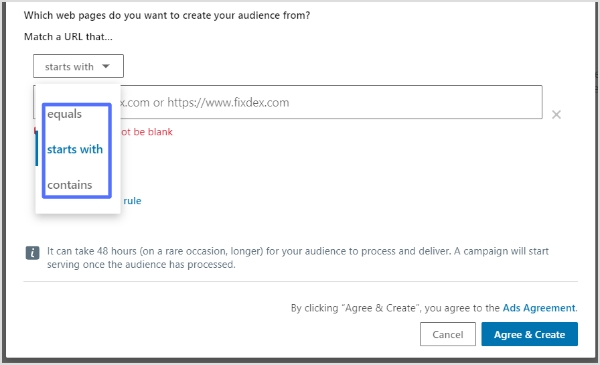The image size is (600, 365).
Task: Click Agree & Create button
Action: coord(530,334)
